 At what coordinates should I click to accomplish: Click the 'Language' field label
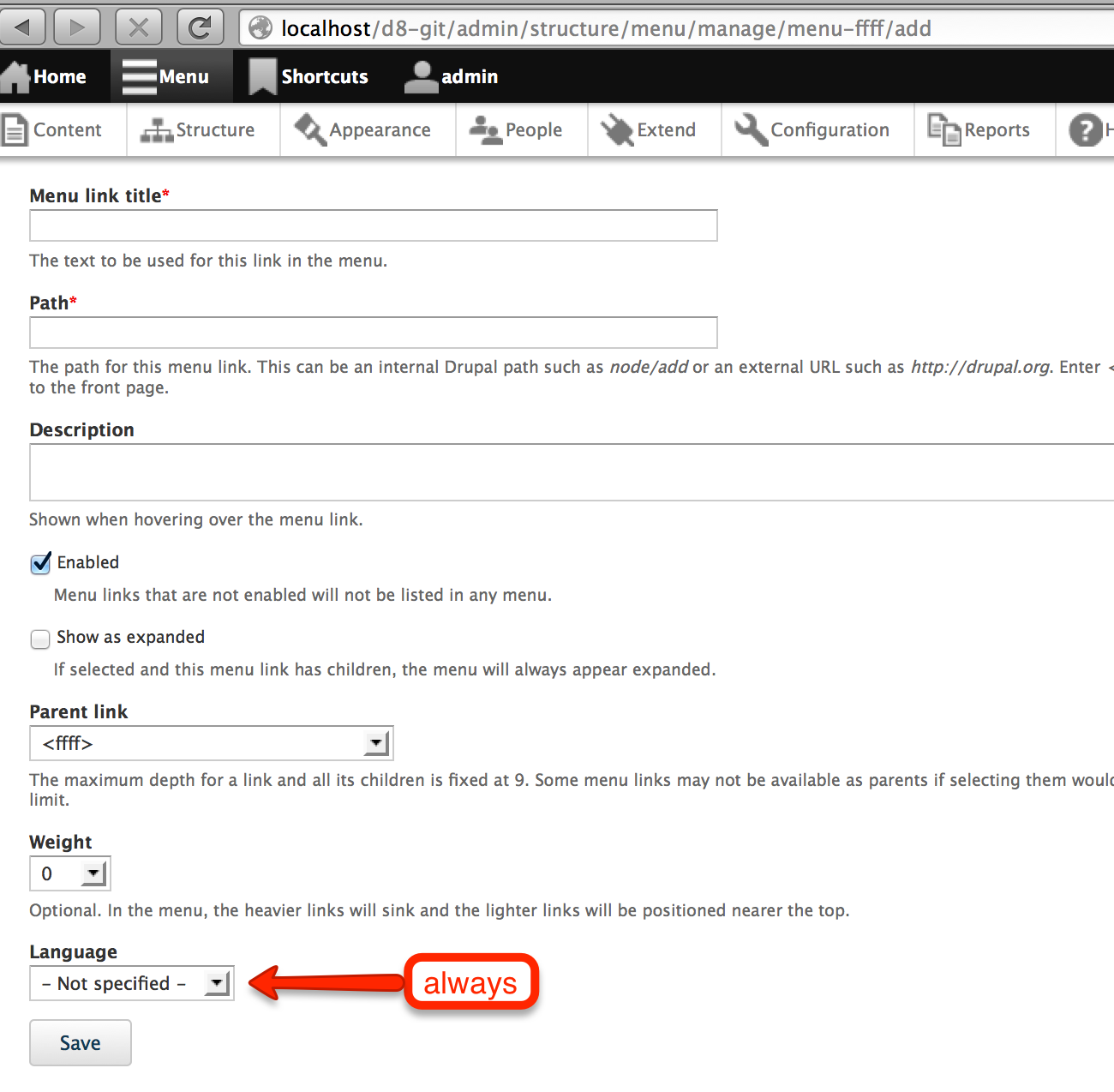(74, 951)
